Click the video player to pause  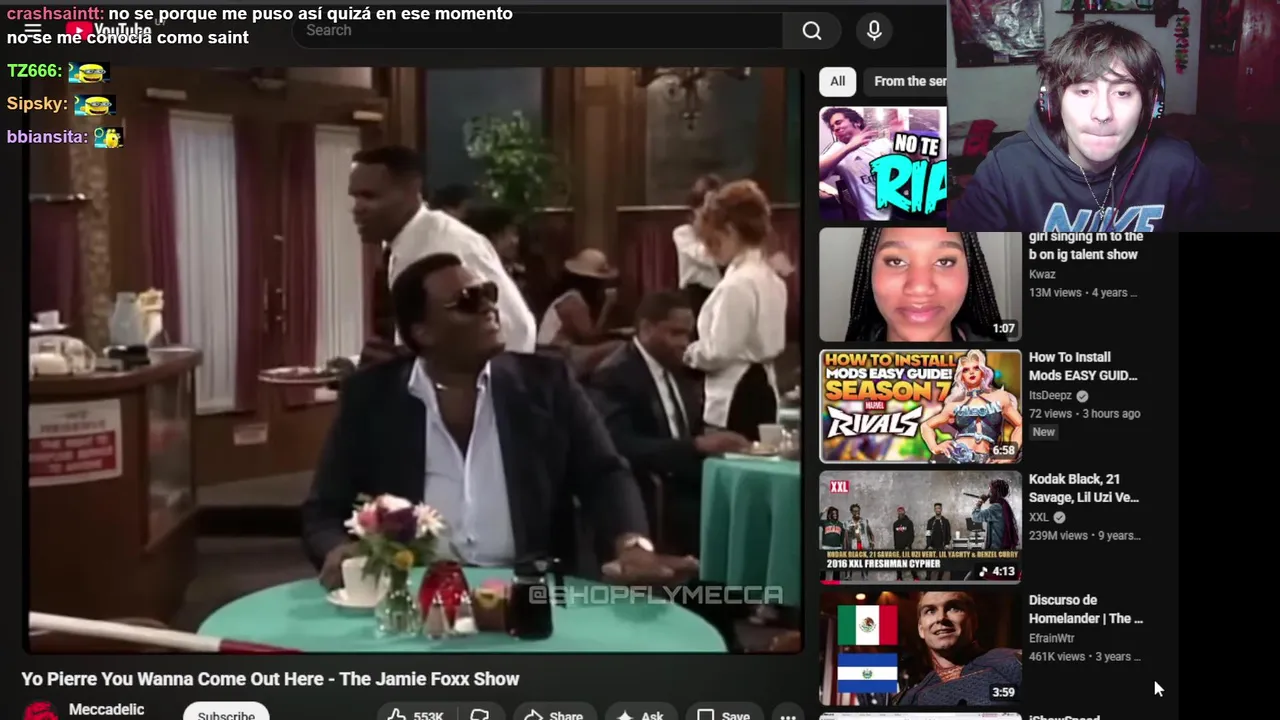click(414, 360)
